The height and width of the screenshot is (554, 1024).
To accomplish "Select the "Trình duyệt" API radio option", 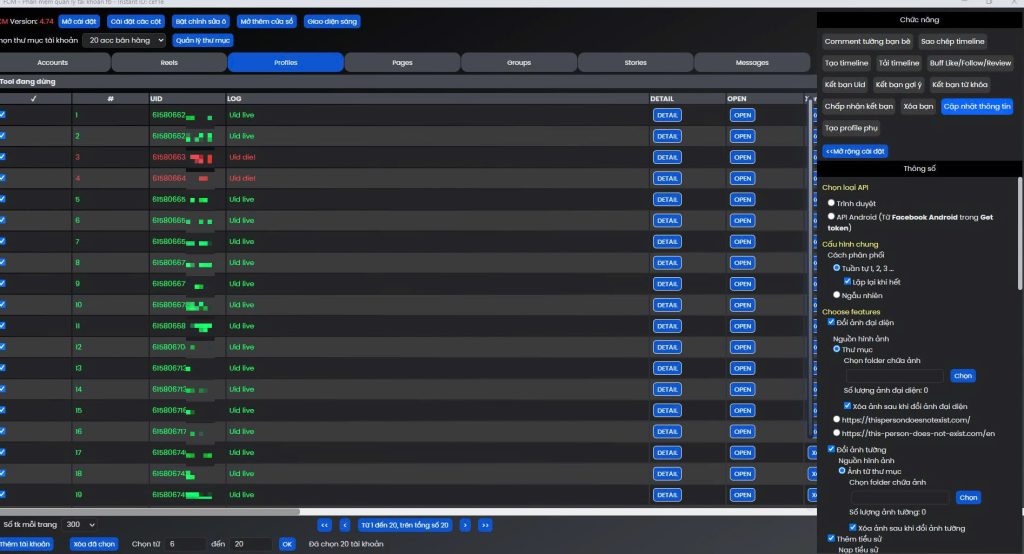I will pos(832,202).
